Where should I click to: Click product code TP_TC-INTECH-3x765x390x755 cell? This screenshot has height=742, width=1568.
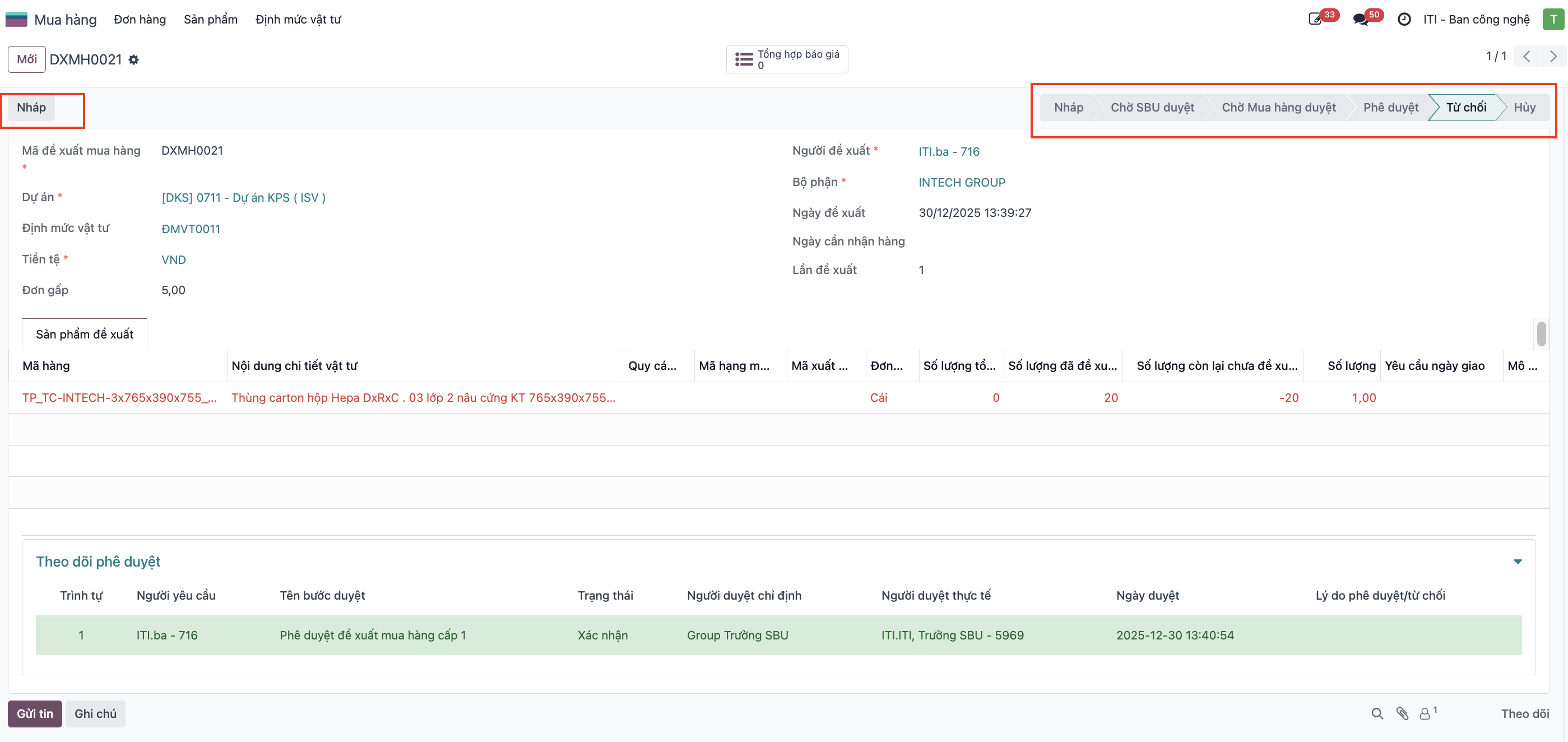tap(119, 397)
